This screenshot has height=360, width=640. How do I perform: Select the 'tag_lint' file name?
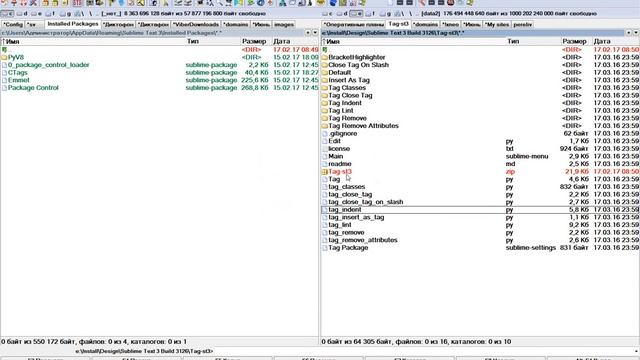click(x=340, y=225)
